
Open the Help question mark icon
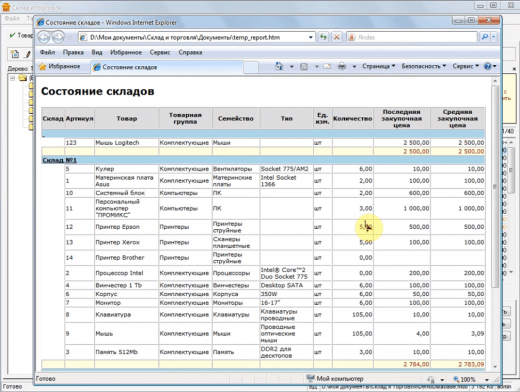pyautogui.click(x=487, y=66)
